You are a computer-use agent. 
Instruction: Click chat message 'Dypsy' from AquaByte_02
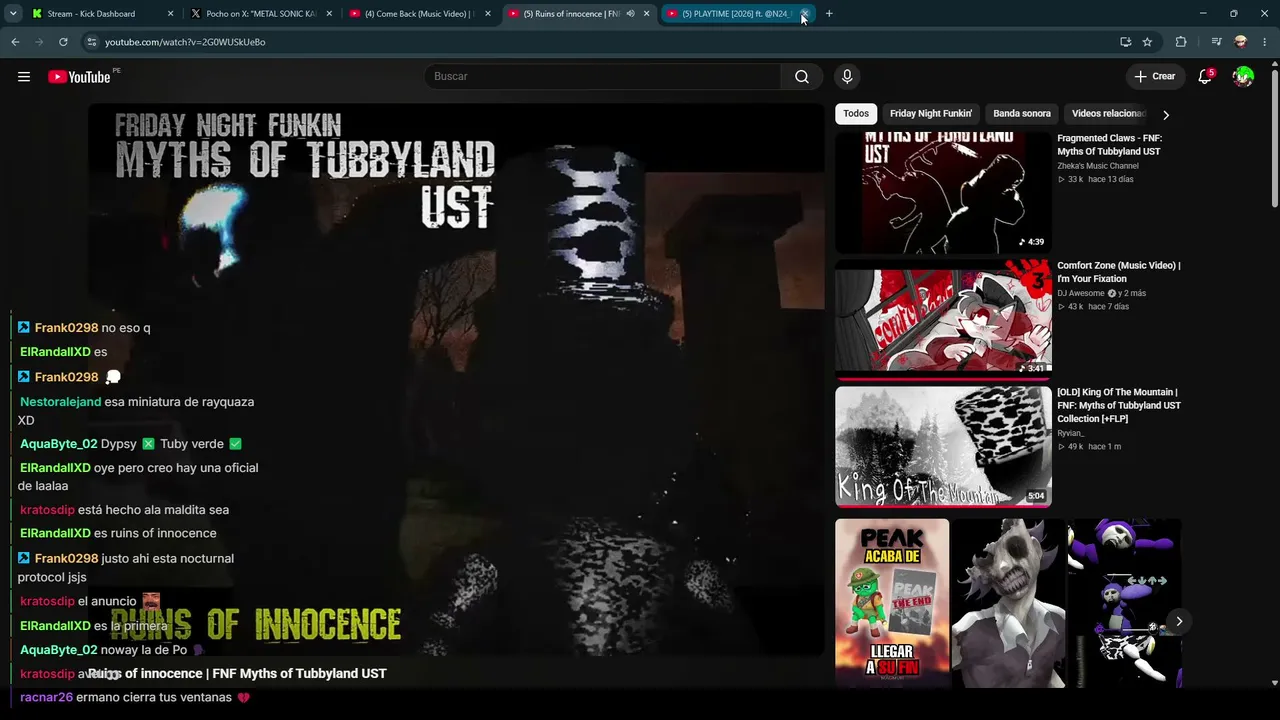click(x=119, y=444)
